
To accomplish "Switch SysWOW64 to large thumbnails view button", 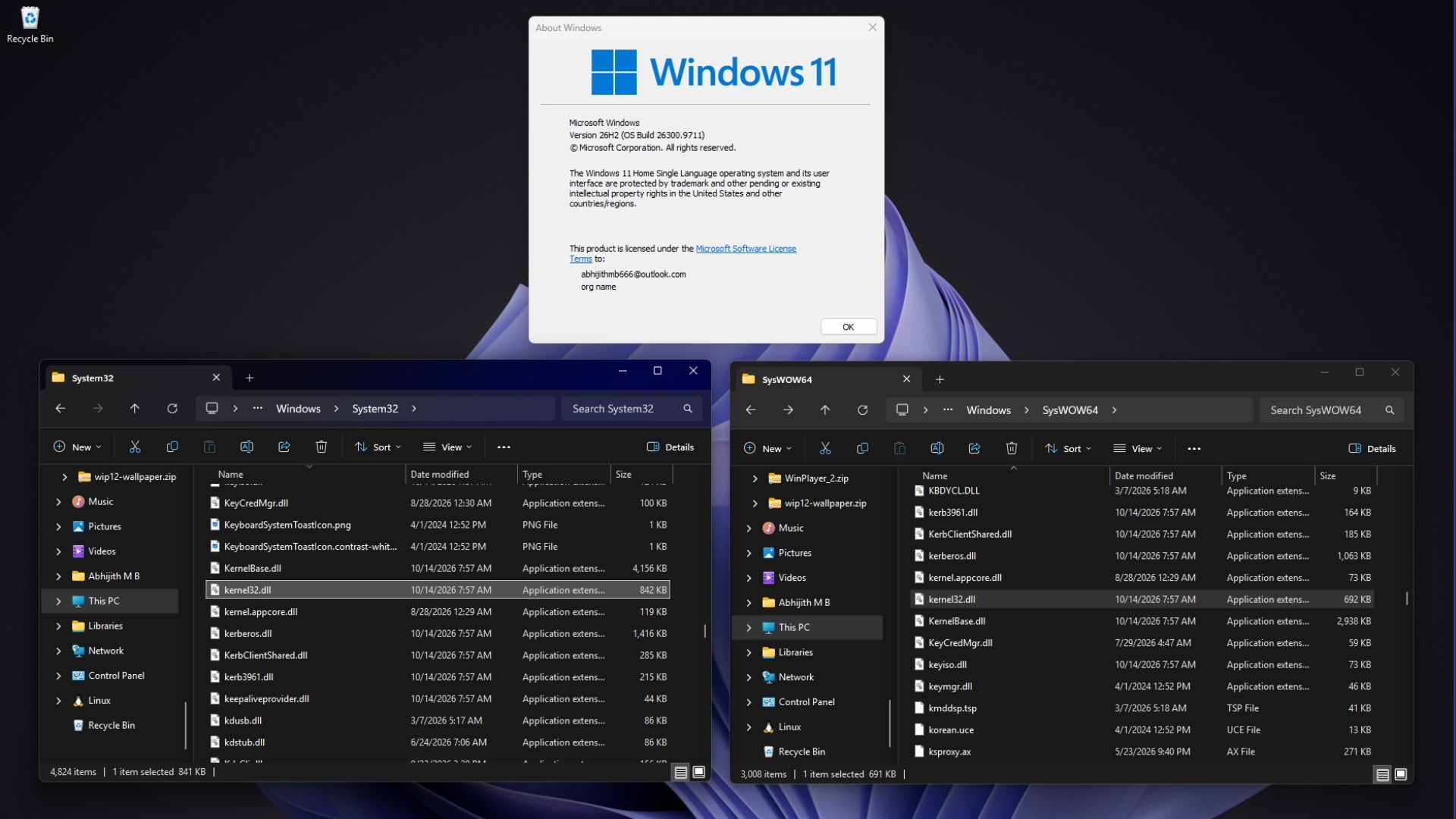I will coord(1401,774).
